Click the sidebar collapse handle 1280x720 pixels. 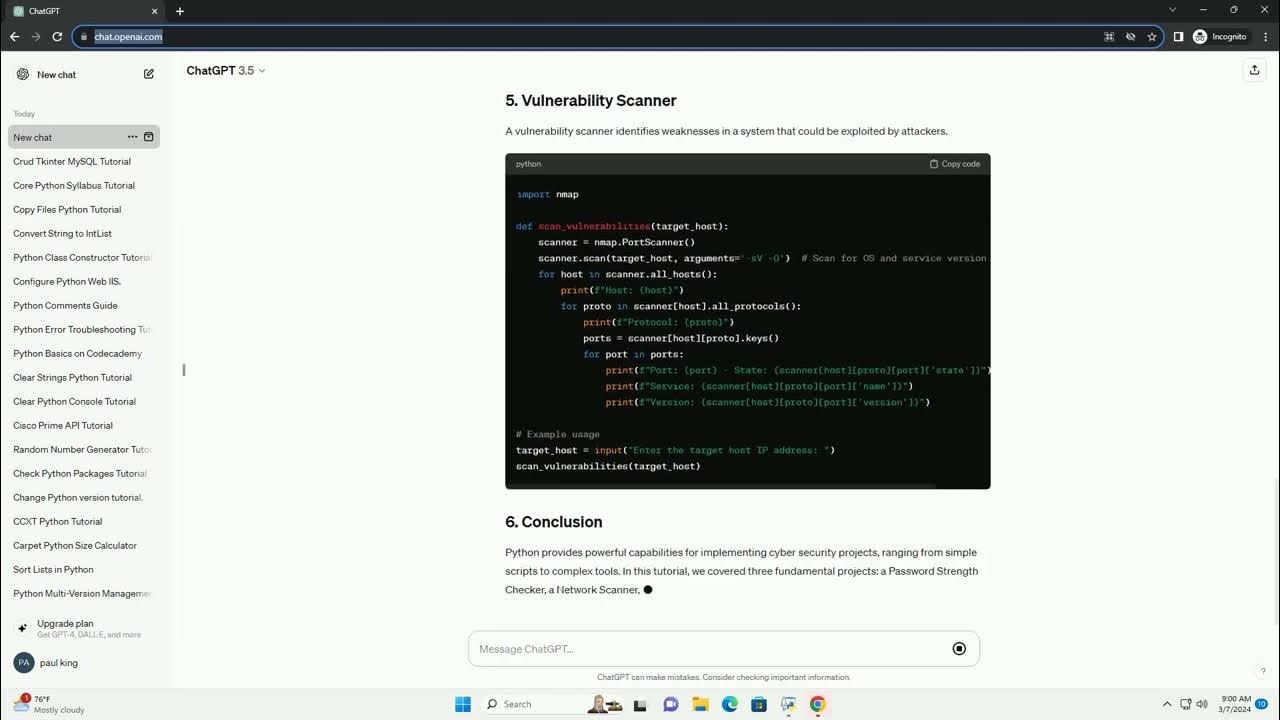[183, 370]
